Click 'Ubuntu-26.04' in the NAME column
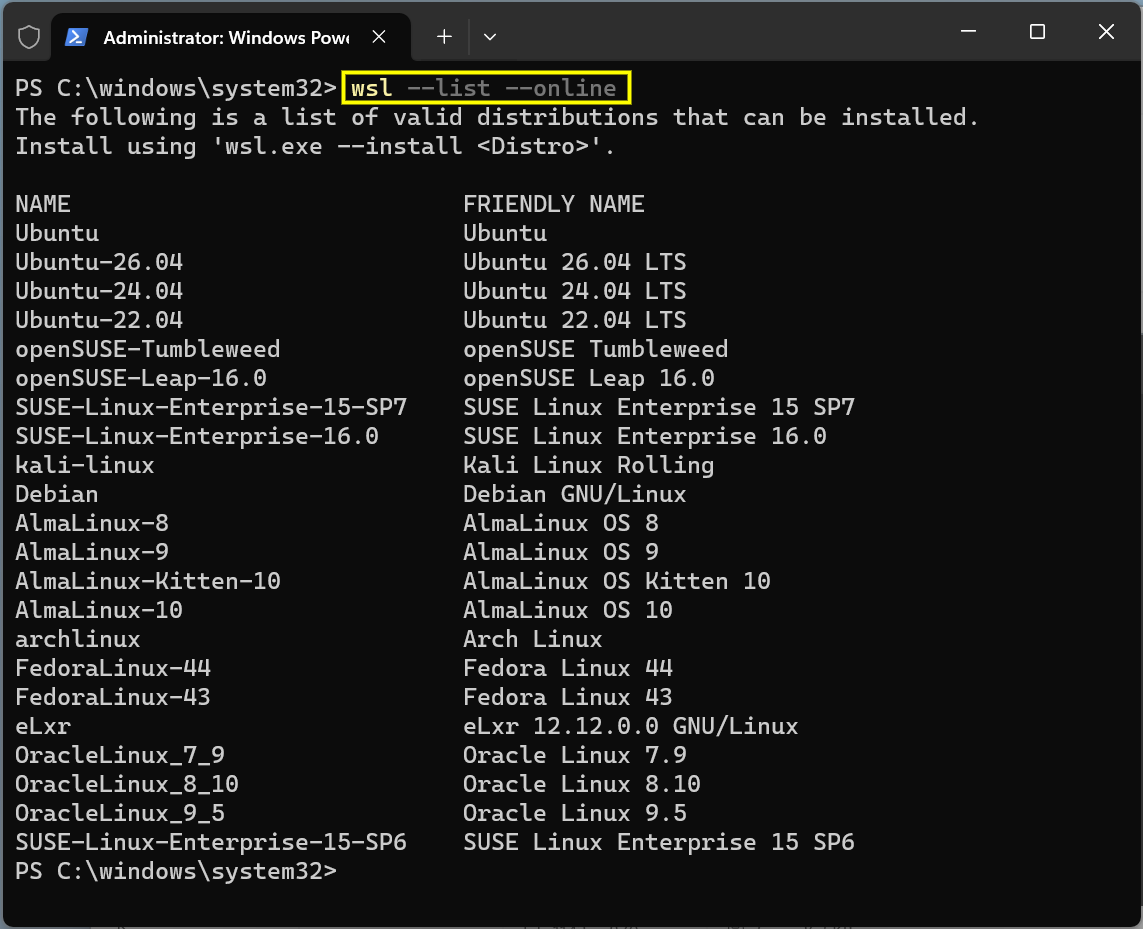1143x929 pixels. (99, 262)
